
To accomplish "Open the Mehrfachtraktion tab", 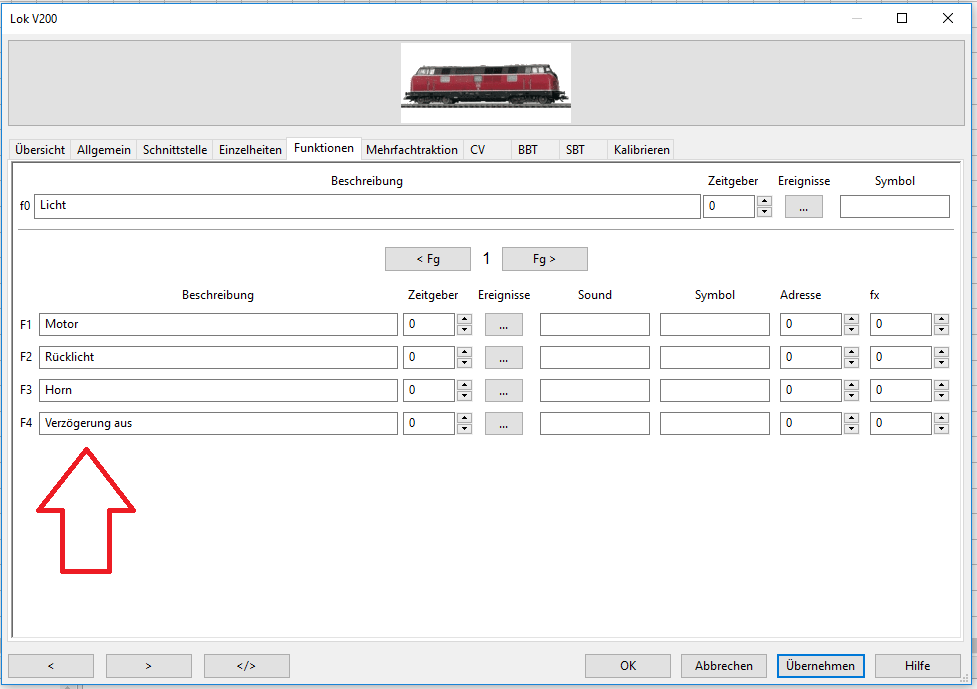I will [411, 150].
